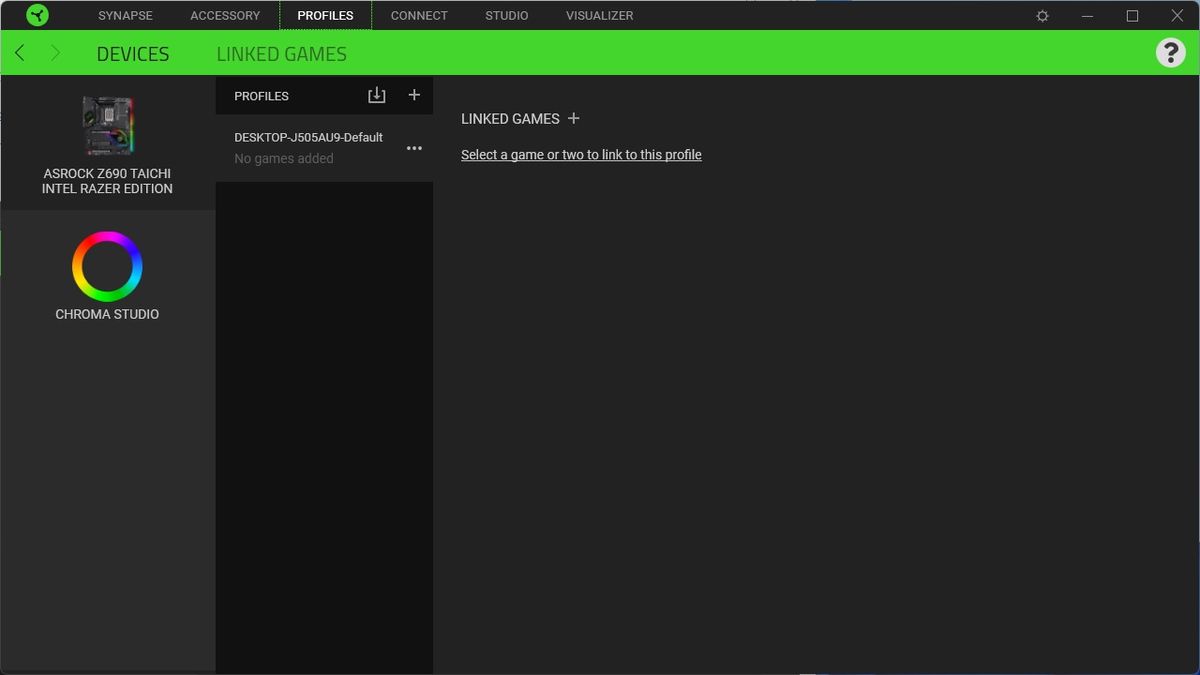Screen dimensions: 1200x675
Task: Select the Devices subtab
Action: pos(133,54)
